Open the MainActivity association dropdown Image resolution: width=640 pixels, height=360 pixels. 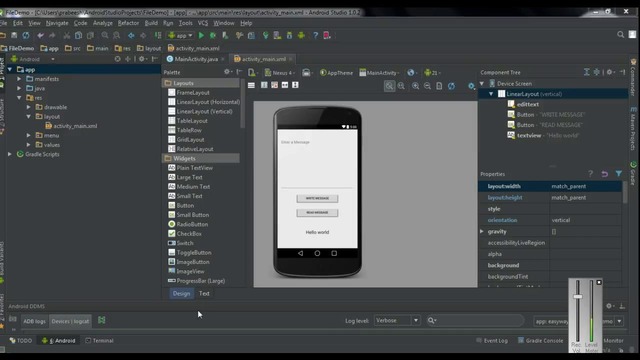(379, 73)
